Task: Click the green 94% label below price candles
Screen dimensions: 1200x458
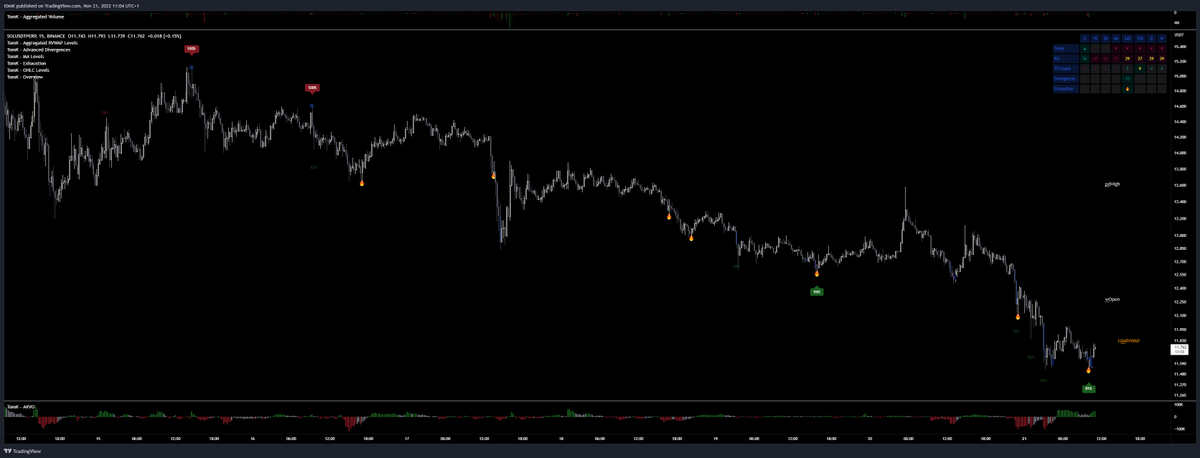Action: pyautogui.click(x=817, y=292)
